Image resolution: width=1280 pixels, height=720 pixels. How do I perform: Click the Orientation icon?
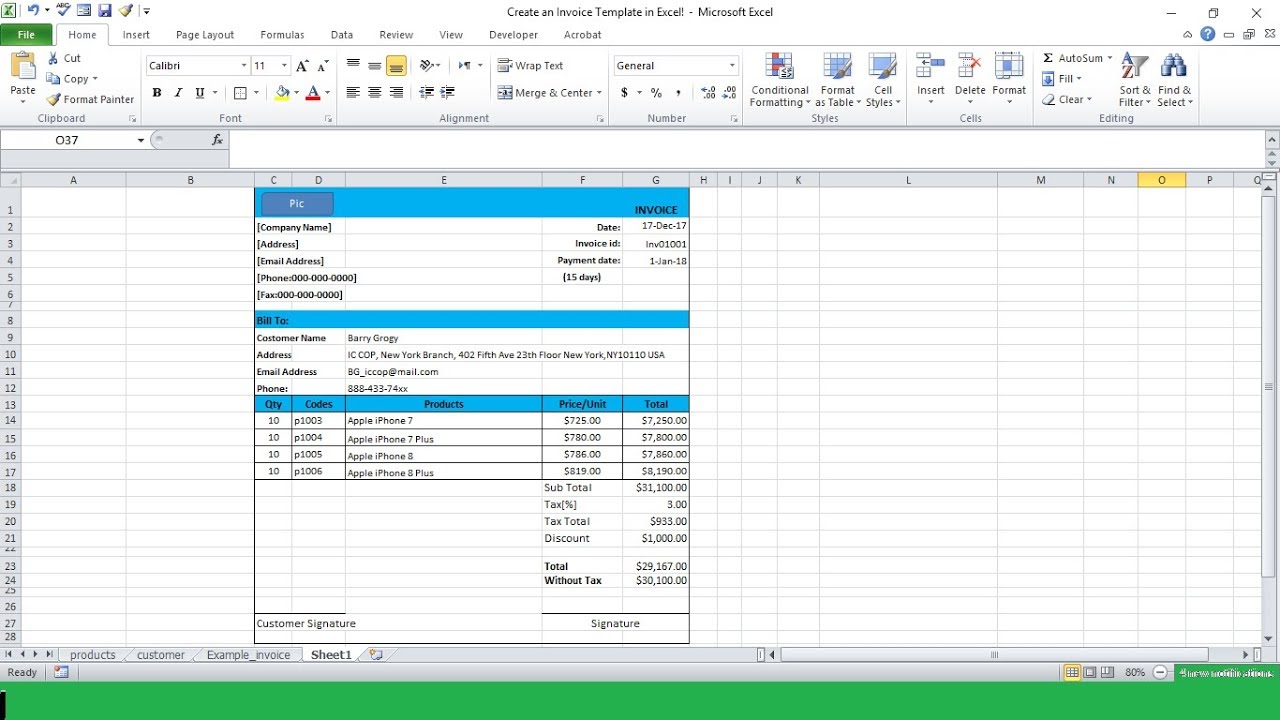[x=427, y=66]
